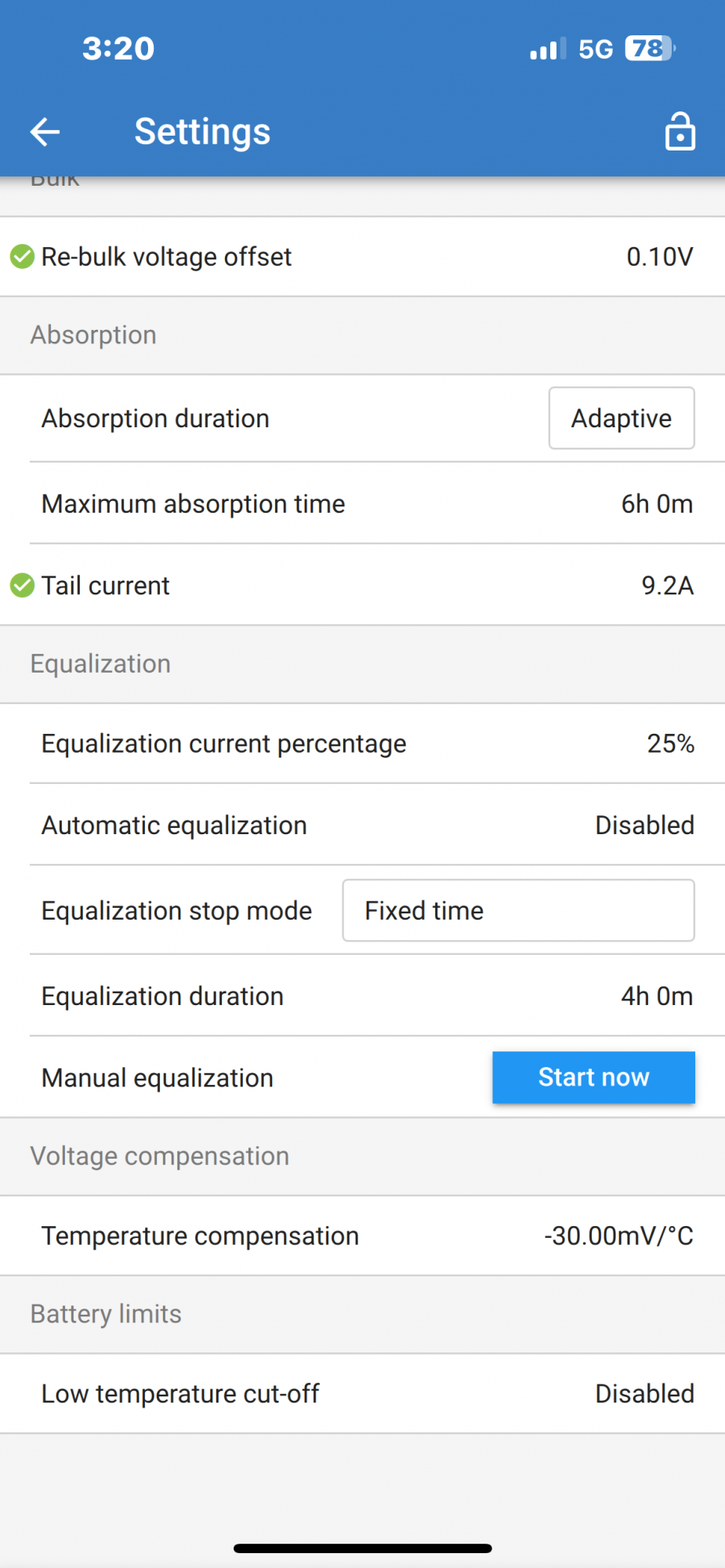Tap the Settings title in header
Screen dimensions: 725x1568
pos(202,132)
